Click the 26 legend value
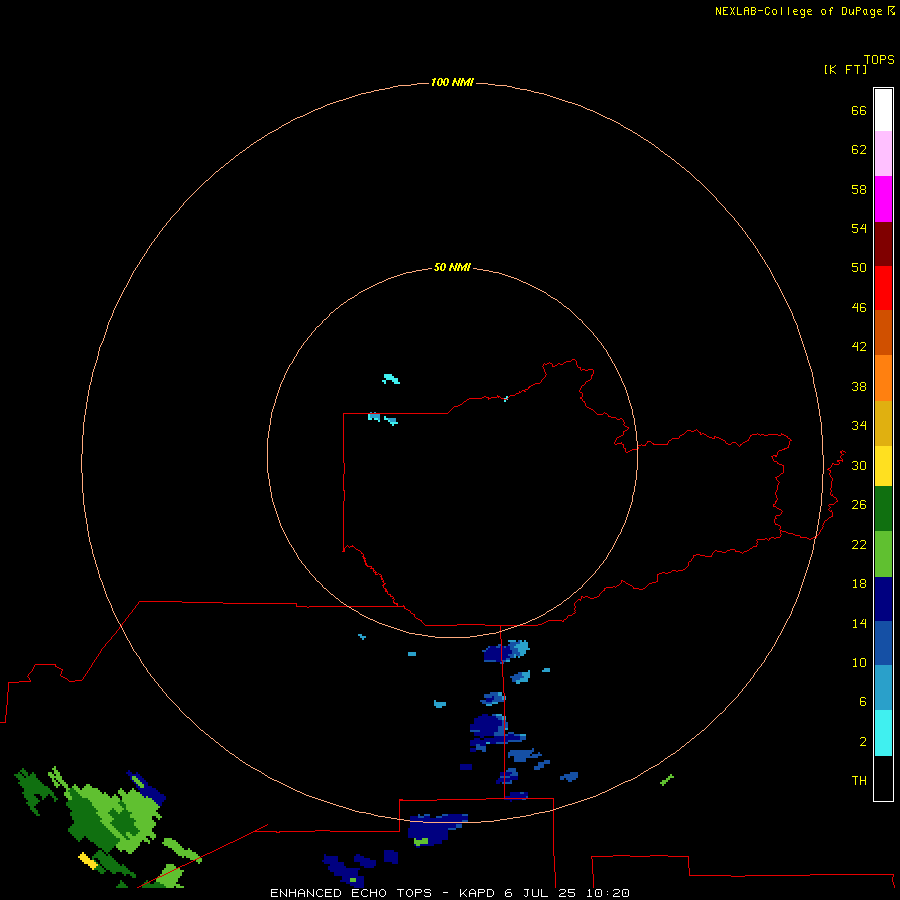Viewport: 900px width, 900px height. point(859,505)
